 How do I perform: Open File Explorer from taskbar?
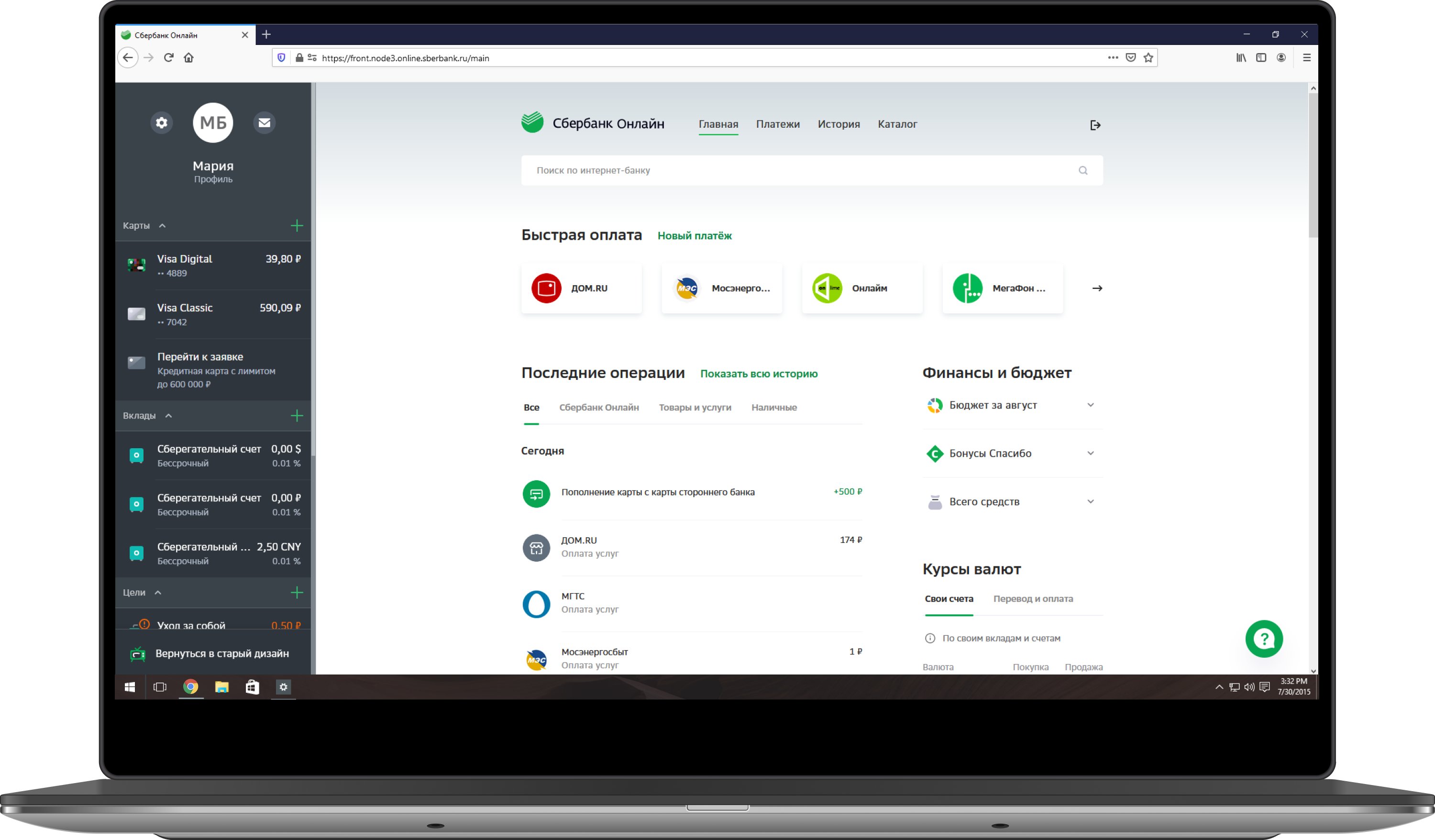tap(221, 687)
